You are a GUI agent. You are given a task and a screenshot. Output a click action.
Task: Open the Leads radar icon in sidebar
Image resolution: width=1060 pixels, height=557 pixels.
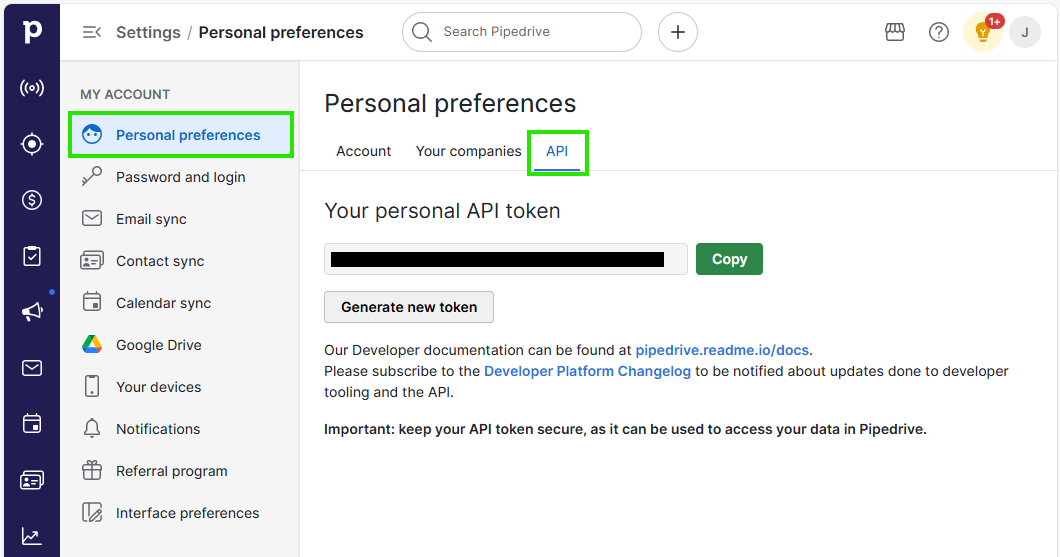31,88
